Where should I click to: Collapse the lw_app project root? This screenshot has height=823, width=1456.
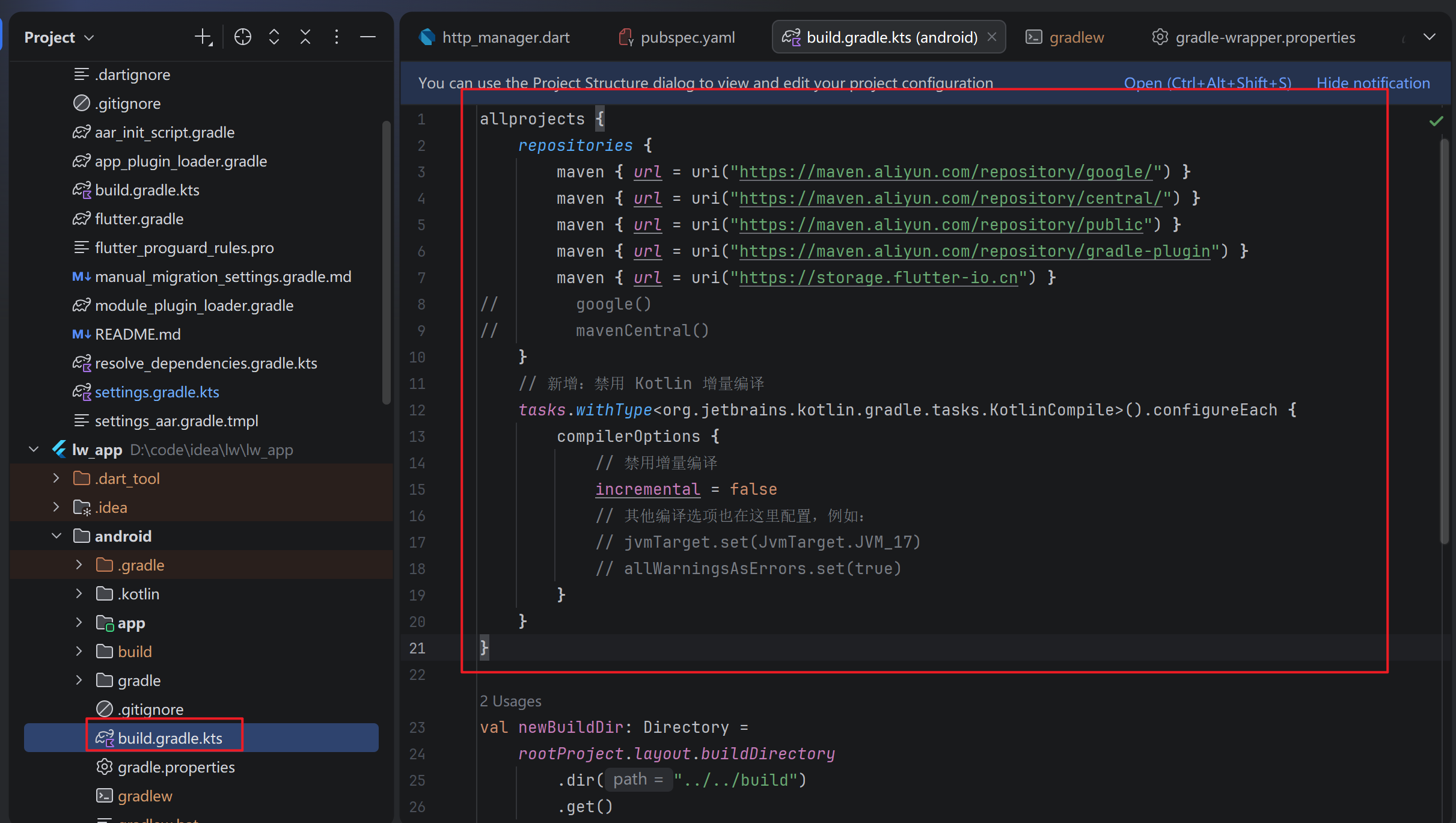34,449
